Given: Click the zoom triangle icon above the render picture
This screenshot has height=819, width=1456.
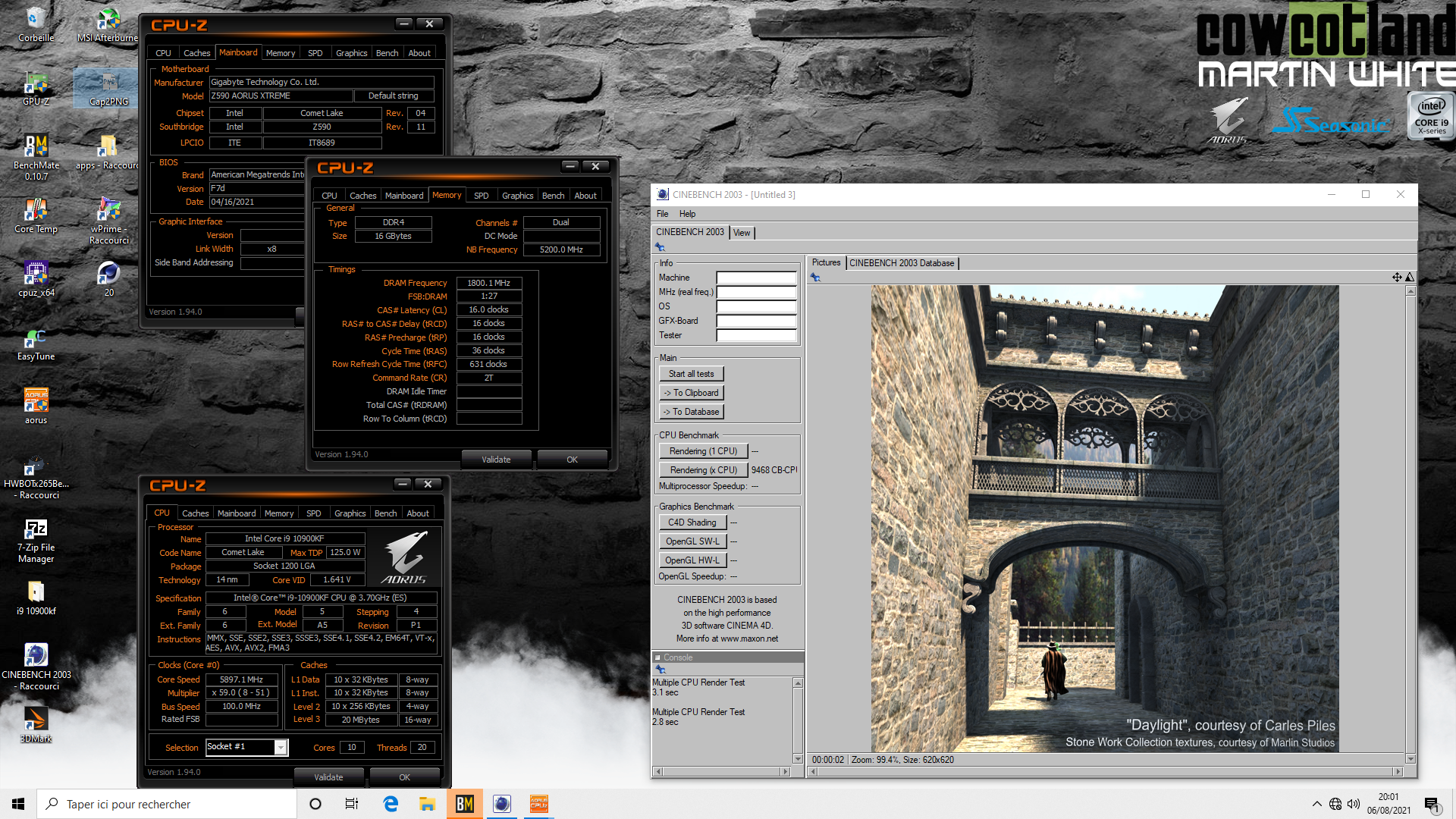Looking at the screenshot, I should pyautogui.click(x=1410, y=278).
